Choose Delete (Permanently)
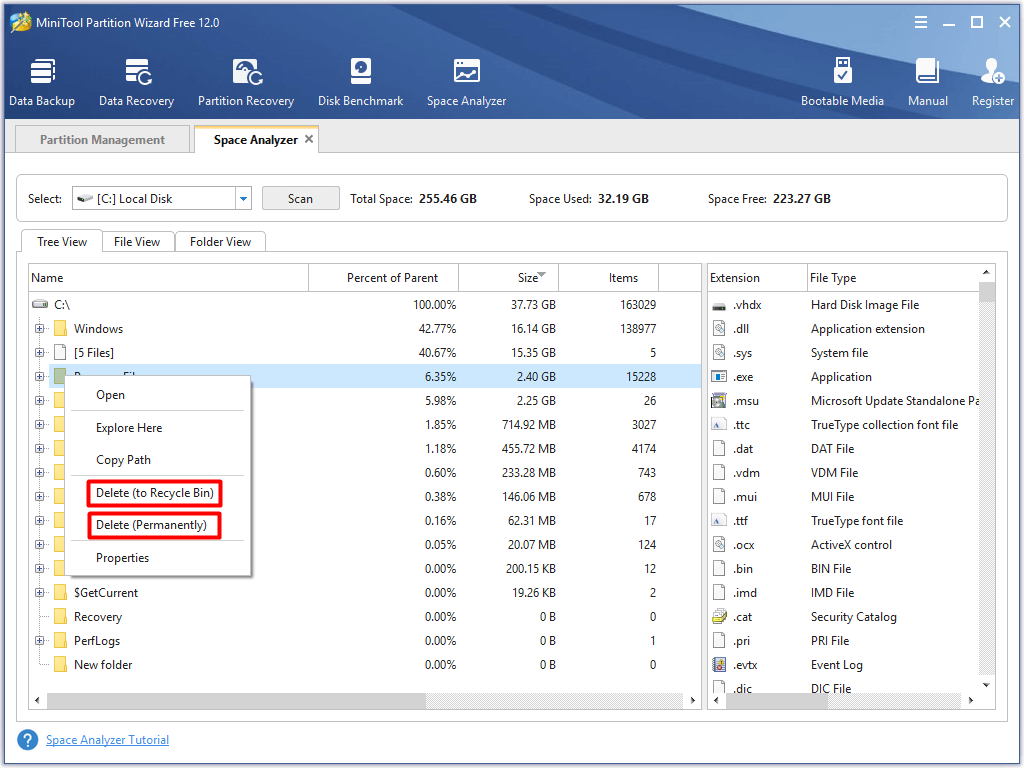Screen dimensions: 1024x768 [x=155, y=525]
